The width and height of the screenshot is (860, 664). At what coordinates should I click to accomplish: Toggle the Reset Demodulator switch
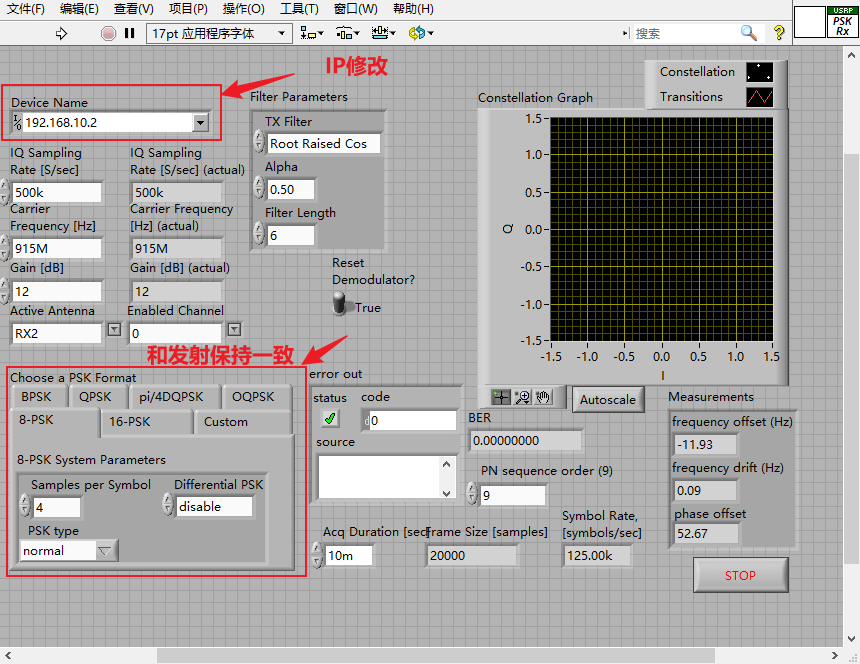pyautogui.click(x=340, y=303)
